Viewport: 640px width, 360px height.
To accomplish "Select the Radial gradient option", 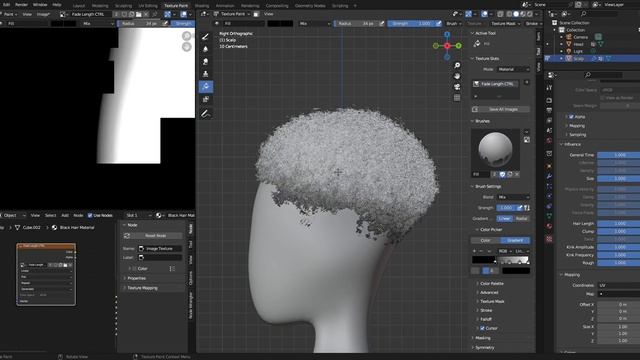I will click(521, 218).
